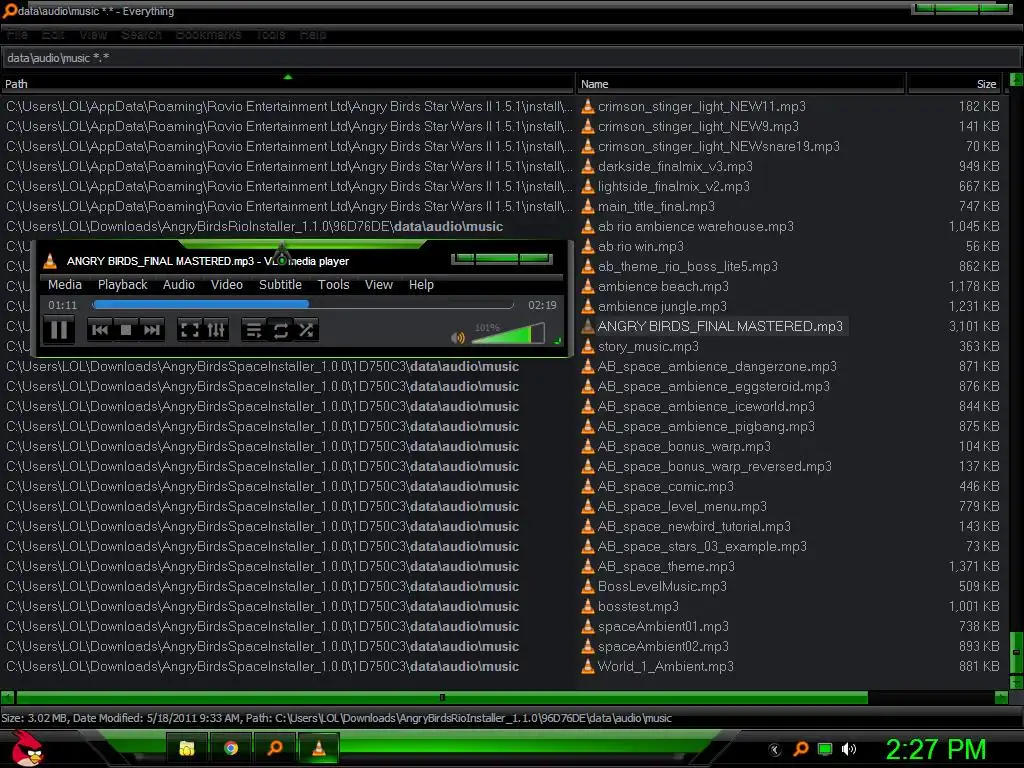Select AB_space_theme.mp3 file icon
Viewport: 1024px width, 768px height.
[x=588, y=566]
